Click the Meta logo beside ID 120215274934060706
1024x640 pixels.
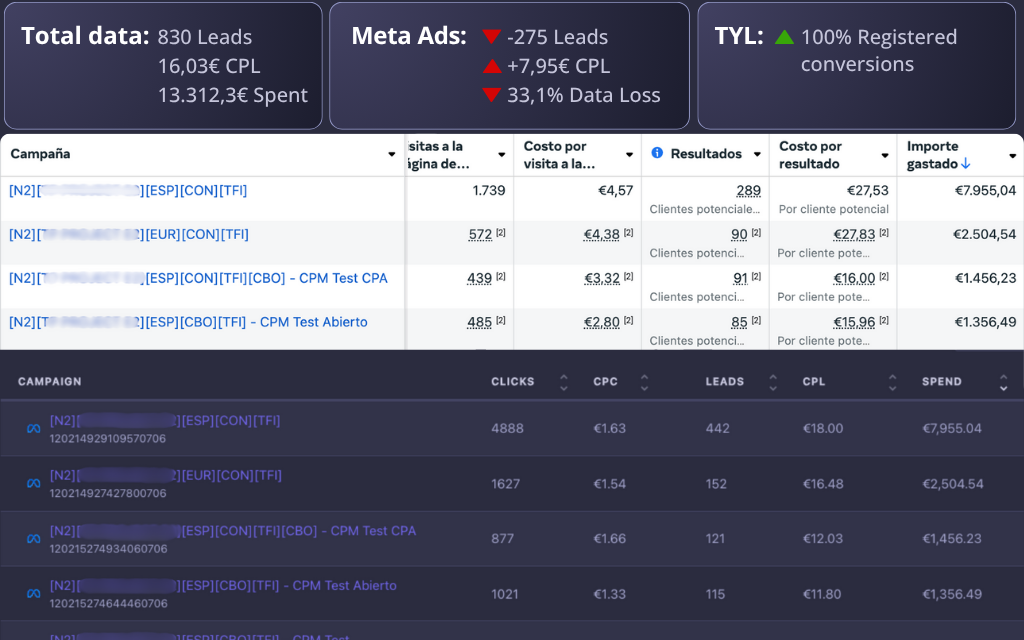point(33,539)
